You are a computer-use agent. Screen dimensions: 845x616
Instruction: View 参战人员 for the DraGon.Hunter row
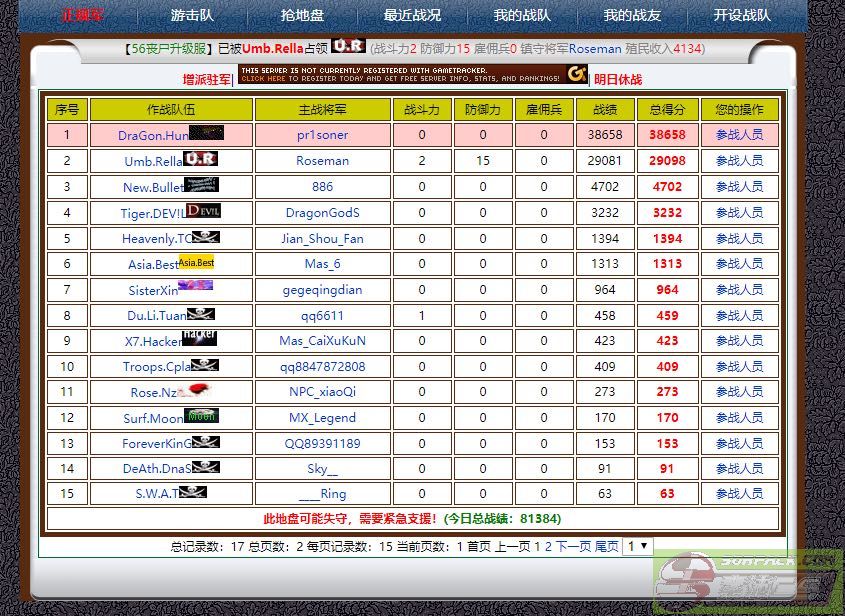[x=739, y=135]
